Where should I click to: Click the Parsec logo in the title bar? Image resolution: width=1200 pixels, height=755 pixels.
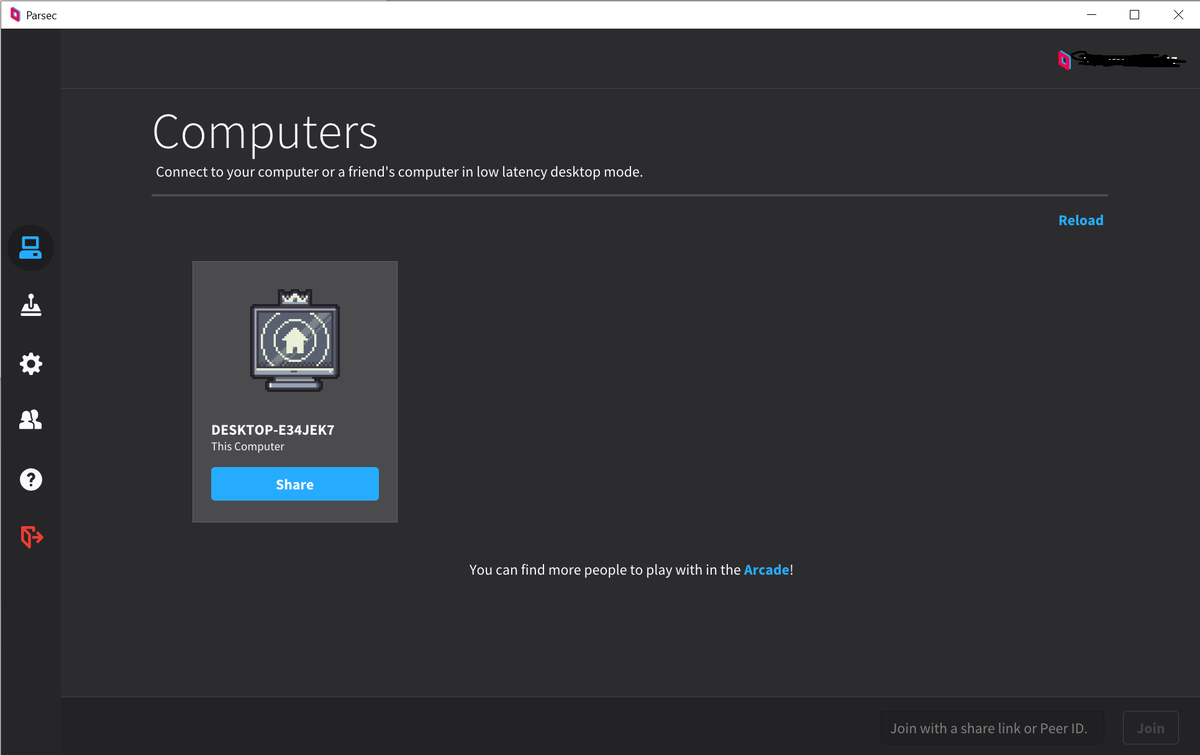click(15, 14)
